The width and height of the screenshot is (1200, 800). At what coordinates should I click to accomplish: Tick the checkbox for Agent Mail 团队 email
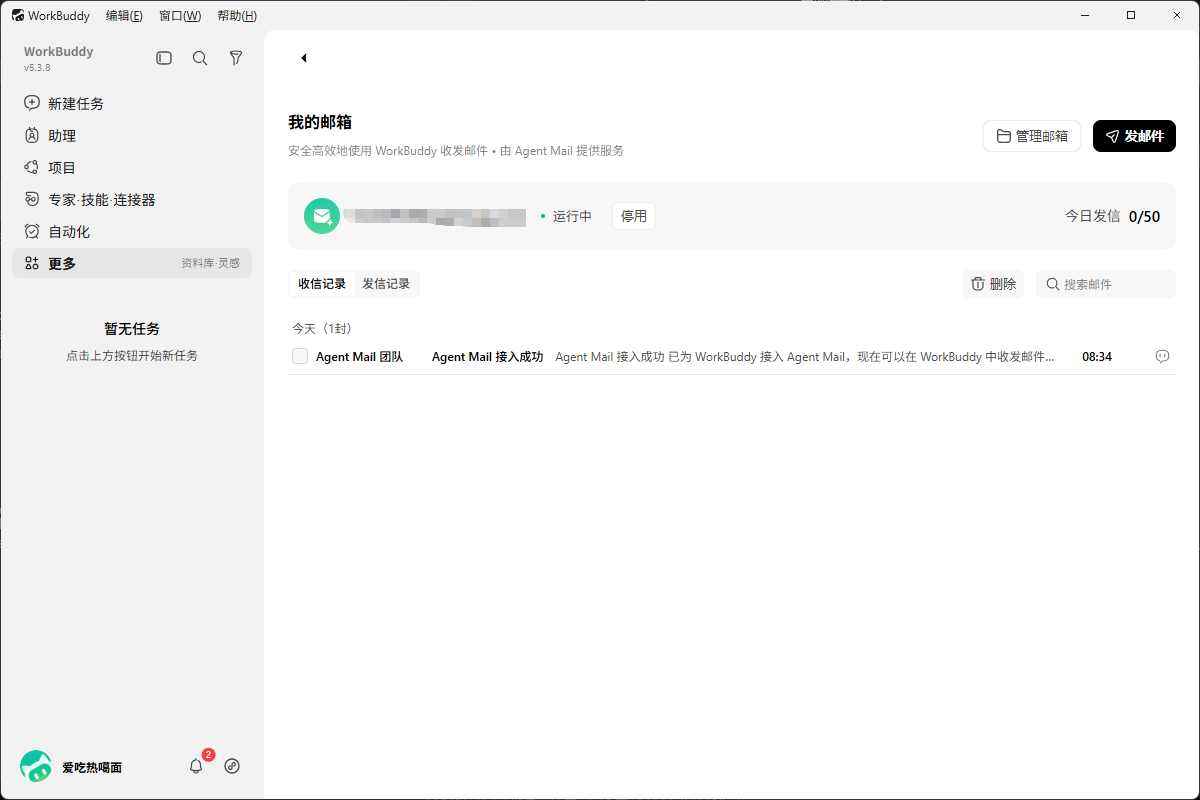pos(300,357)
